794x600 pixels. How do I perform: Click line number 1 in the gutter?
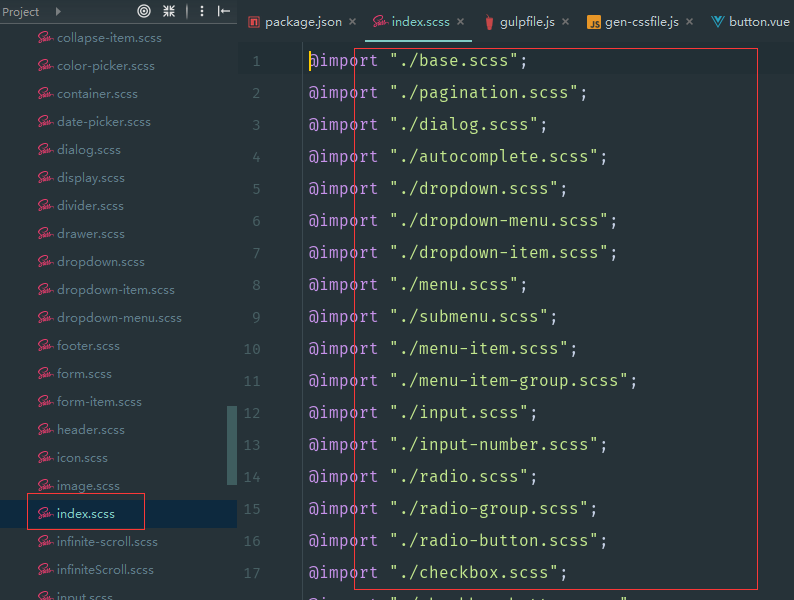coord(256,61)
